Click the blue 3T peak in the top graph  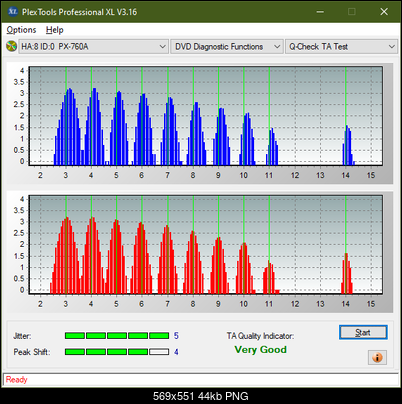click(x=68, y=127)
